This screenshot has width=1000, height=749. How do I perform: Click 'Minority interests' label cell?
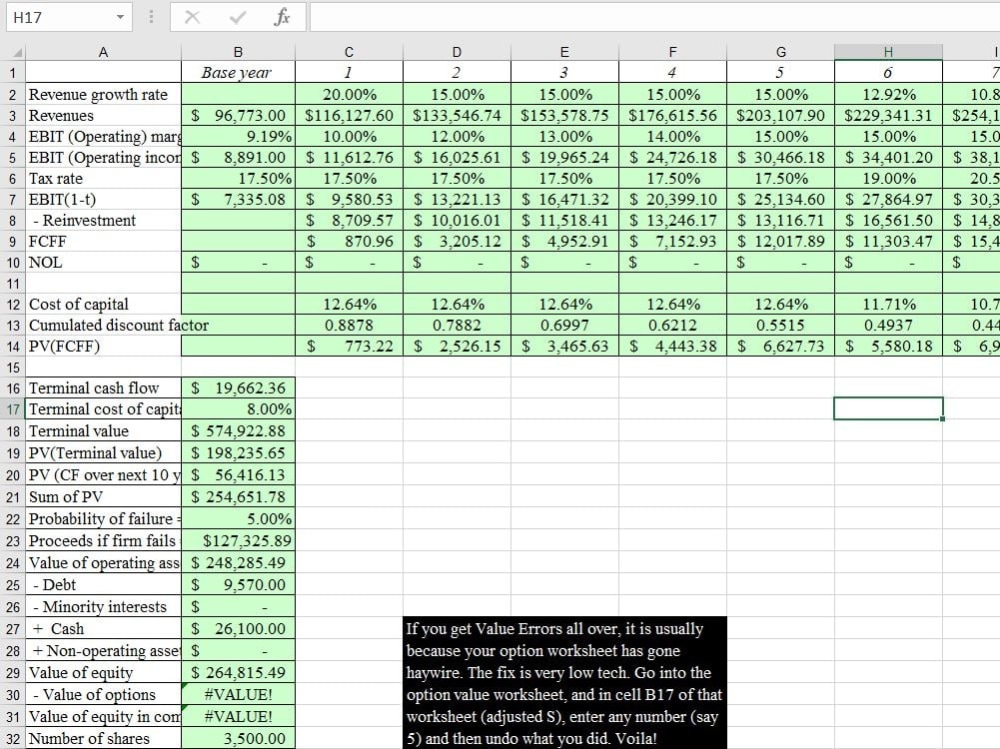[x=103, y=607]
